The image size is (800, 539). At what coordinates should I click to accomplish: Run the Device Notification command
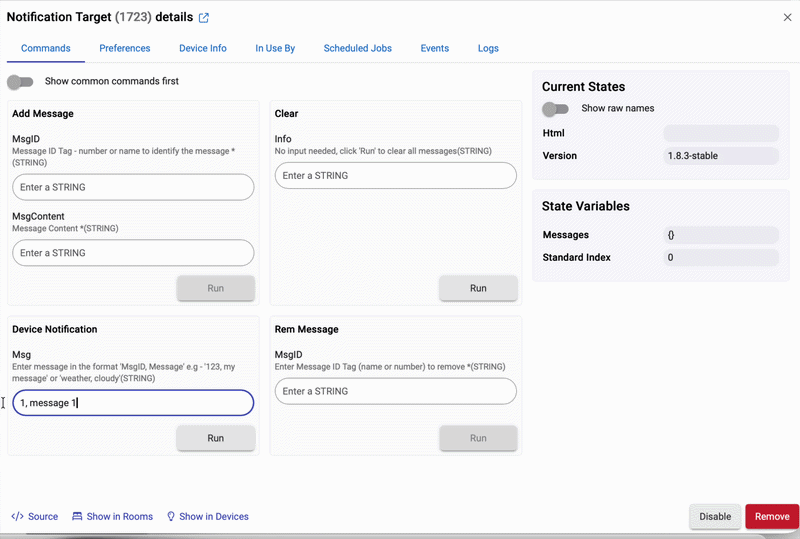(x=216, y=438)
